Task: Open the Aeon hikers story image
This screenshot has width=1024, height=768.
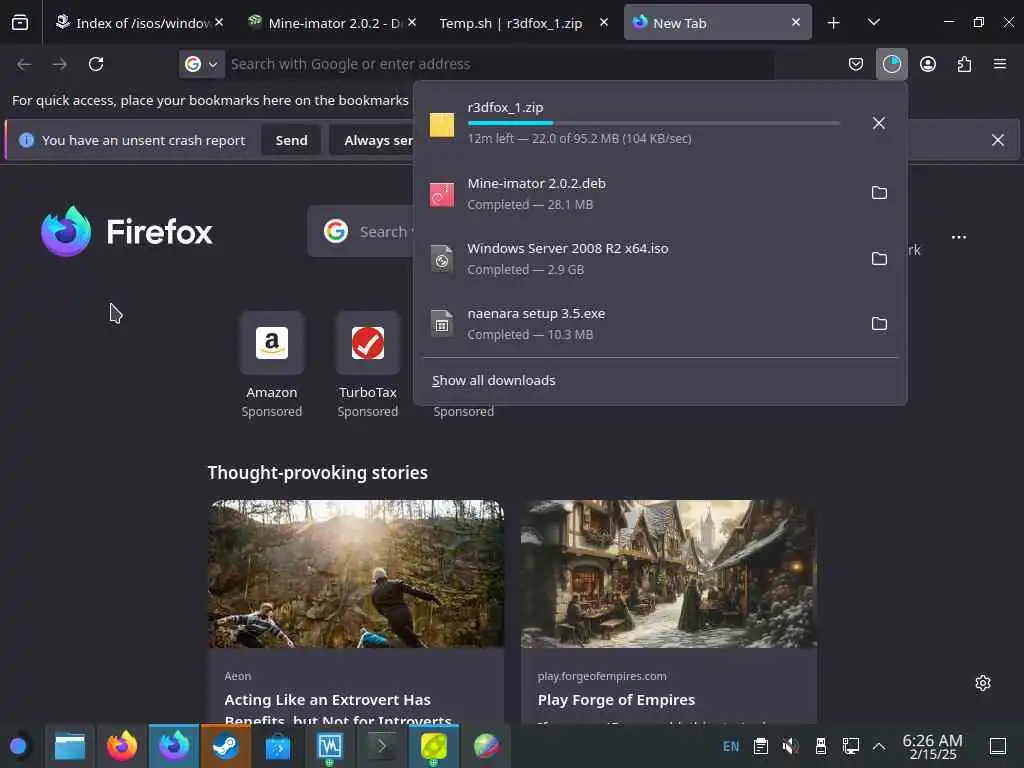Action: (357, 574)
